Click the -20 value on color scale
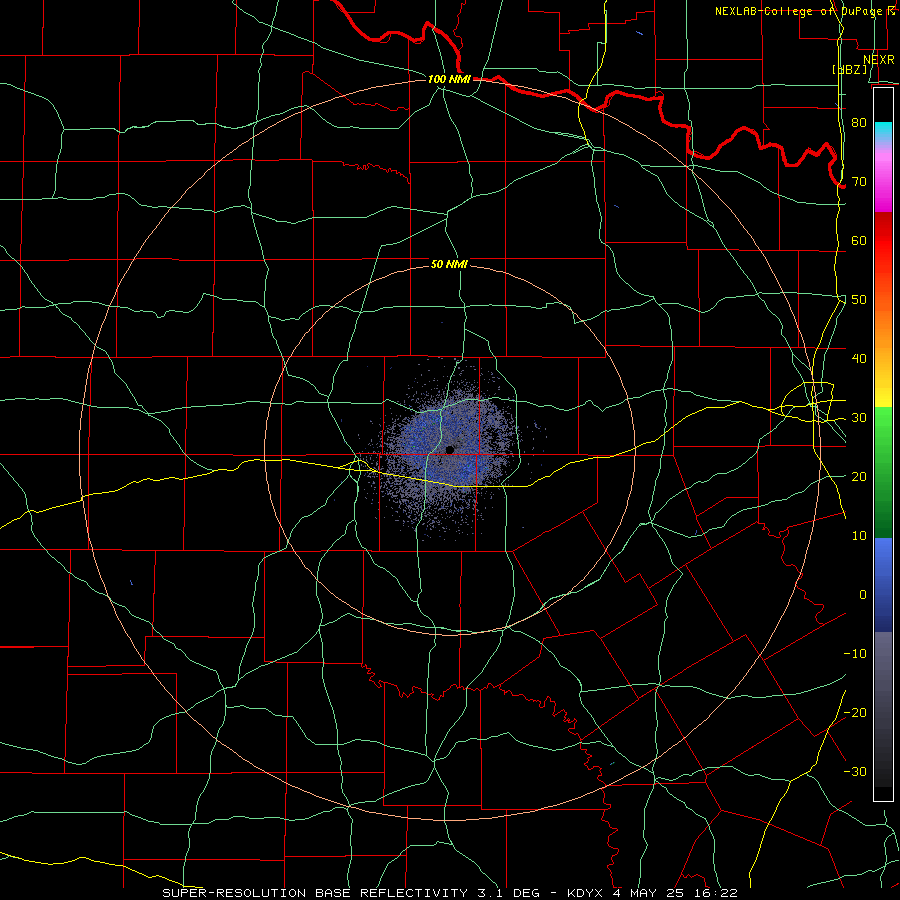Viewport: 900px width, 900px height. (855, 712)
